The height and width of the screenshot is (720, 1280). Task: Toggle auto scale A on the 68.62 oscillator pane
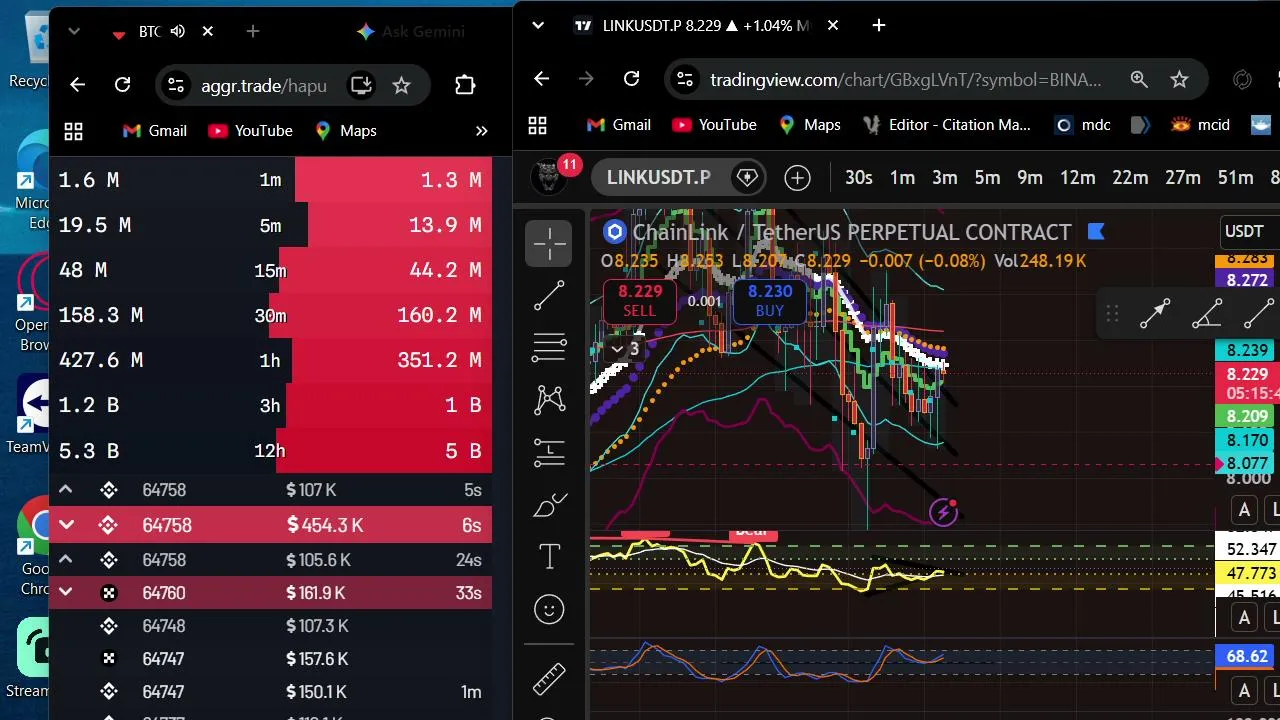[x=1244, y=690]
